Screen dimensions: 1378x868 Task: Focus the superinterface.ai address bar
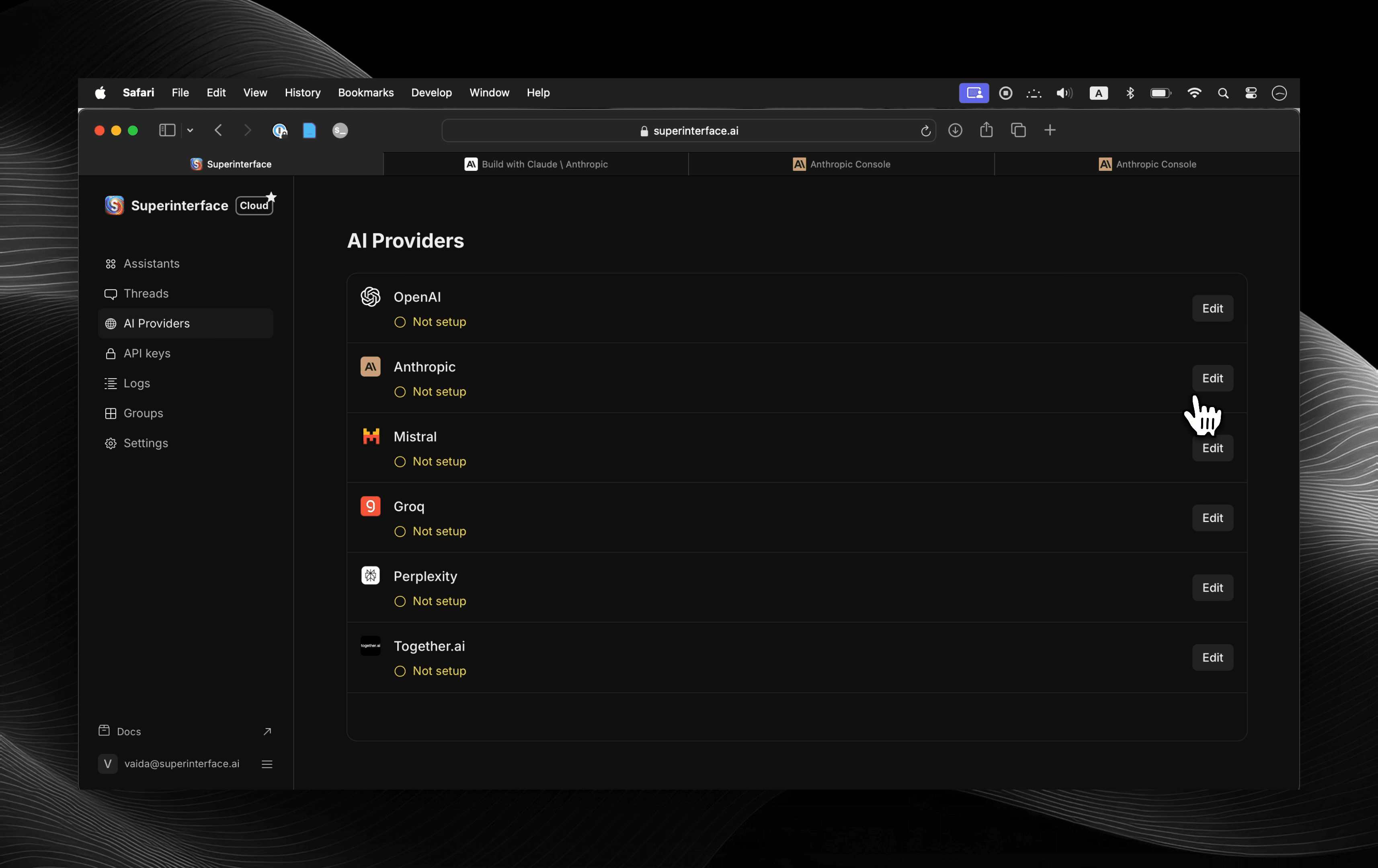tap(689, 131)
